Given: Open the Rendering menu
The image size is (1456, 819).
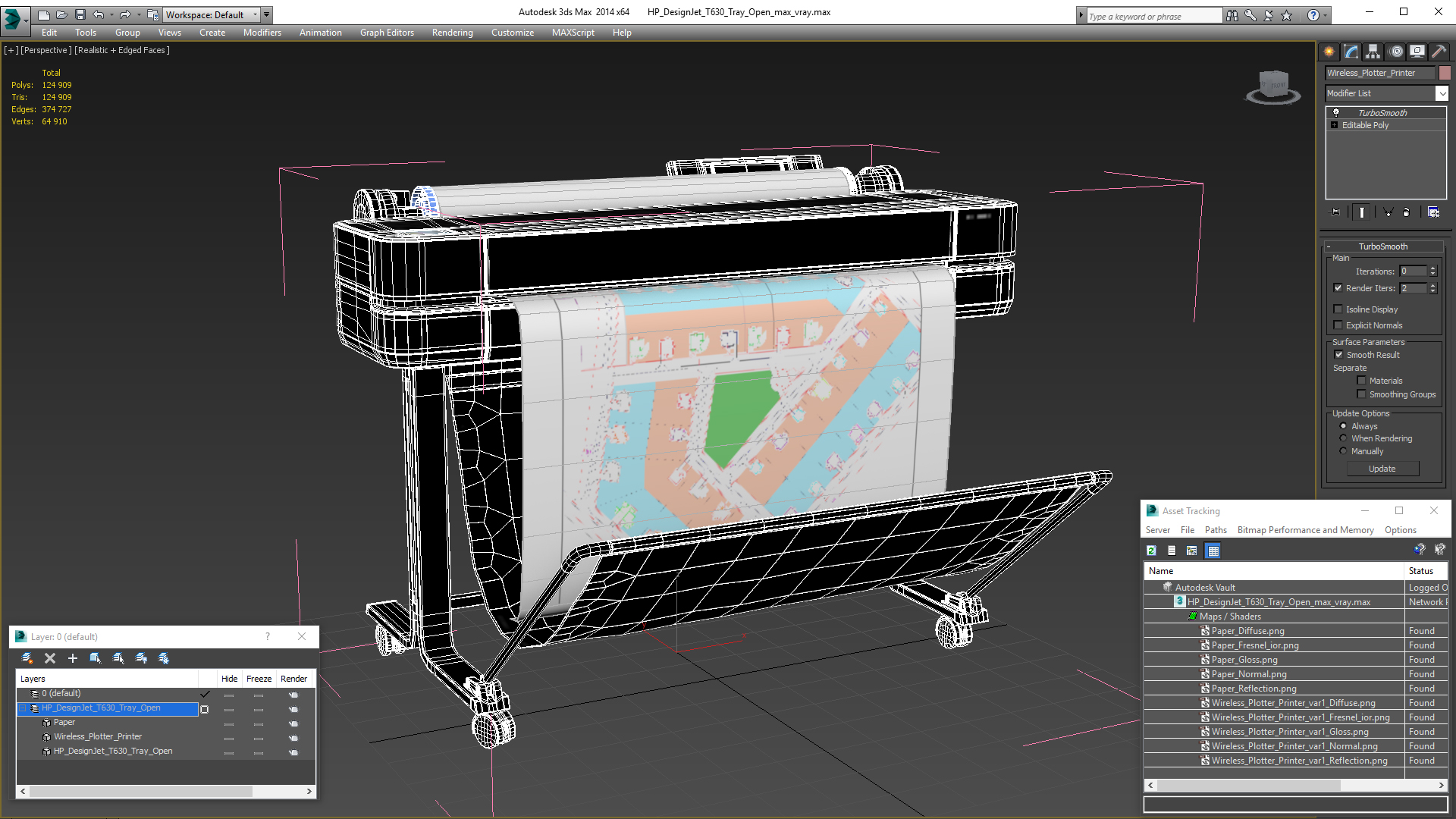Looking at the screenshot, I should 452,33.
